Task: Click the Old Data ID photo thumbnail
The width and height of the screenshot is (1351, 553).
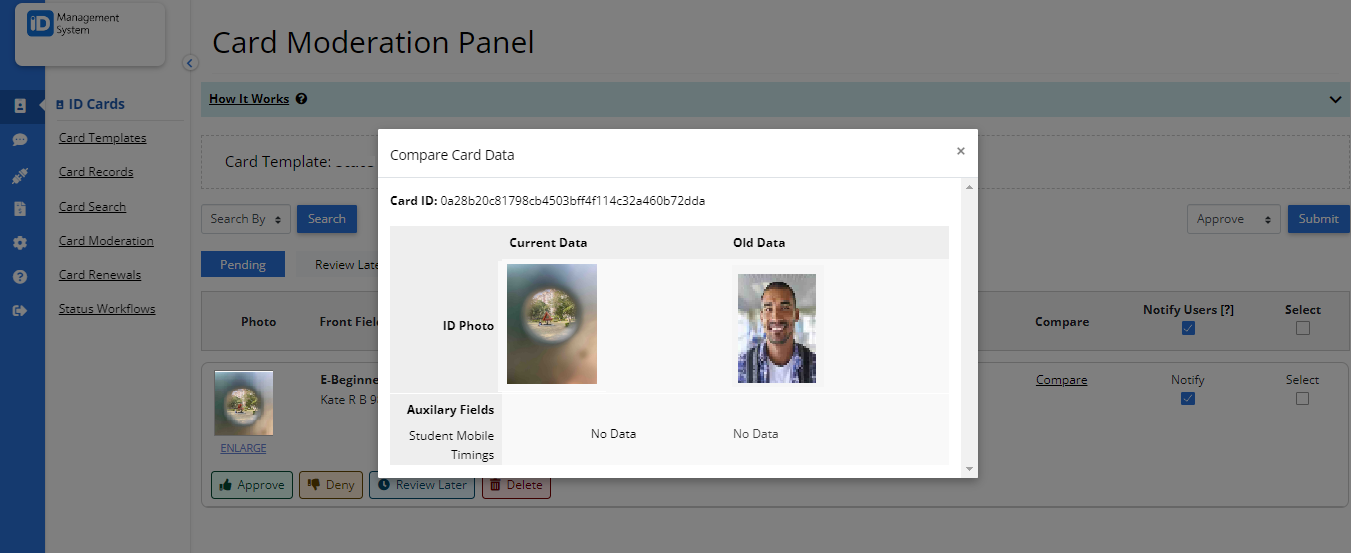Action: [776, 328]
